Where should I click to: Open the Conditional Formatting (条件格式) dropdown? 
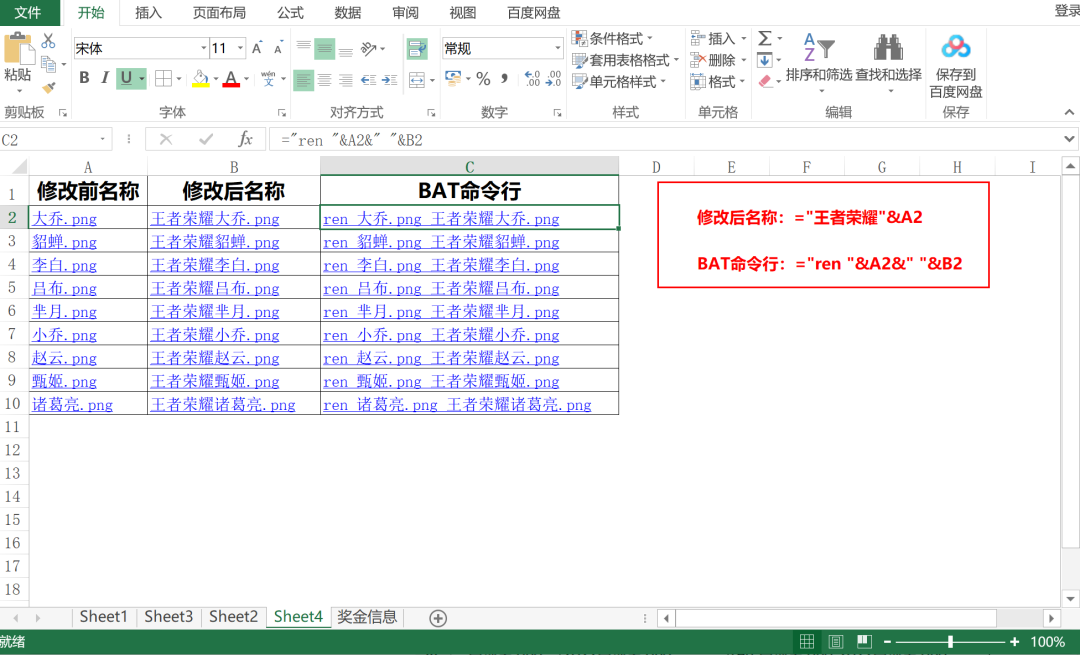click(612, 39)
